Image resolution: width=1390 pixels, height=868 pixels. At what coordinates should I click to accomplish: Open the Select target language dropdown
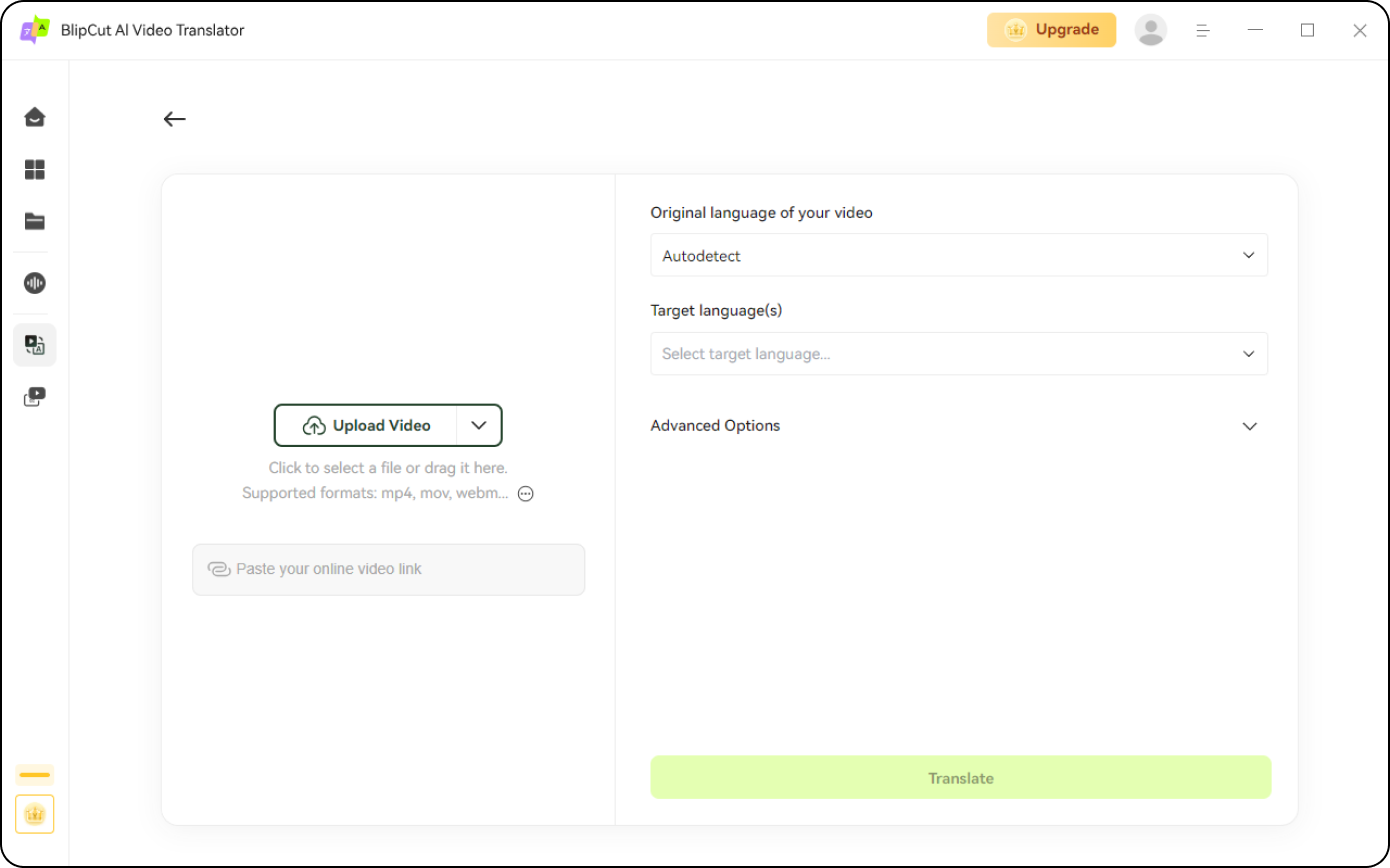coord(958,354)
